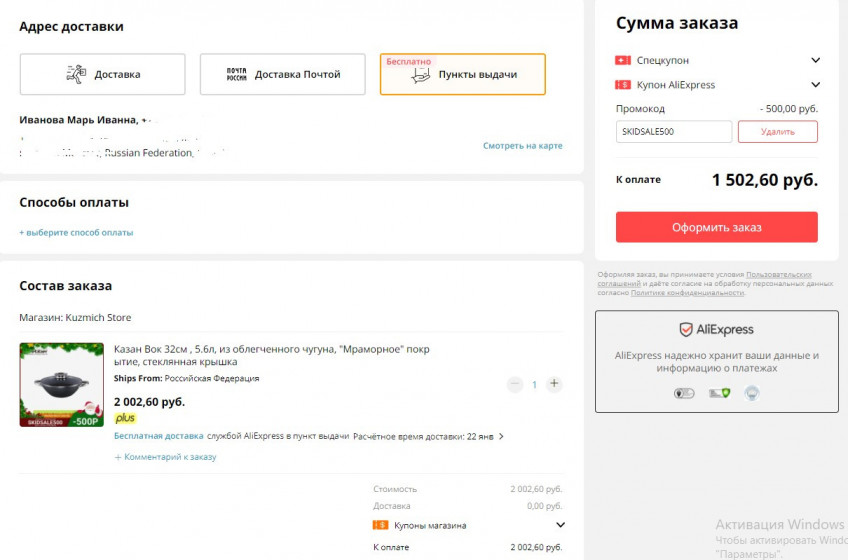Image resolution: width=848 pixels, height=560 pixels.
Task: Click the SKIDSALE500 promo code field
Action: click(674, 131)
